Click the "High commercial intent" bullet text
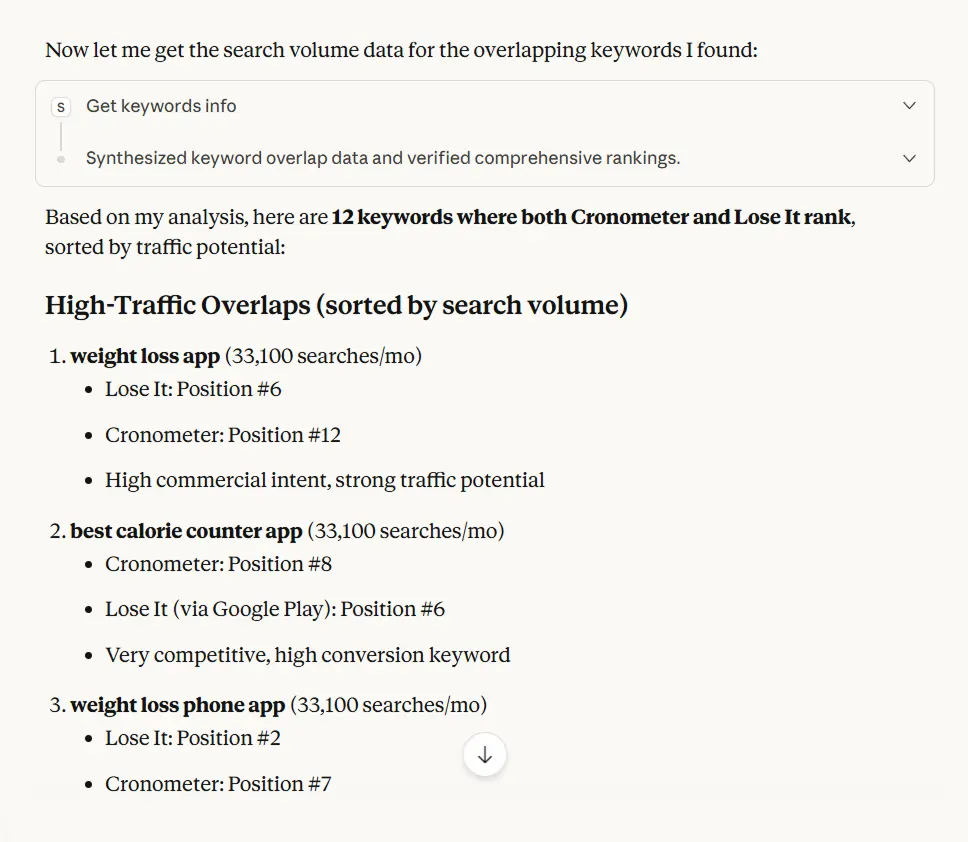The width and height of the screenshot is (968, 842). pos(324,480)
